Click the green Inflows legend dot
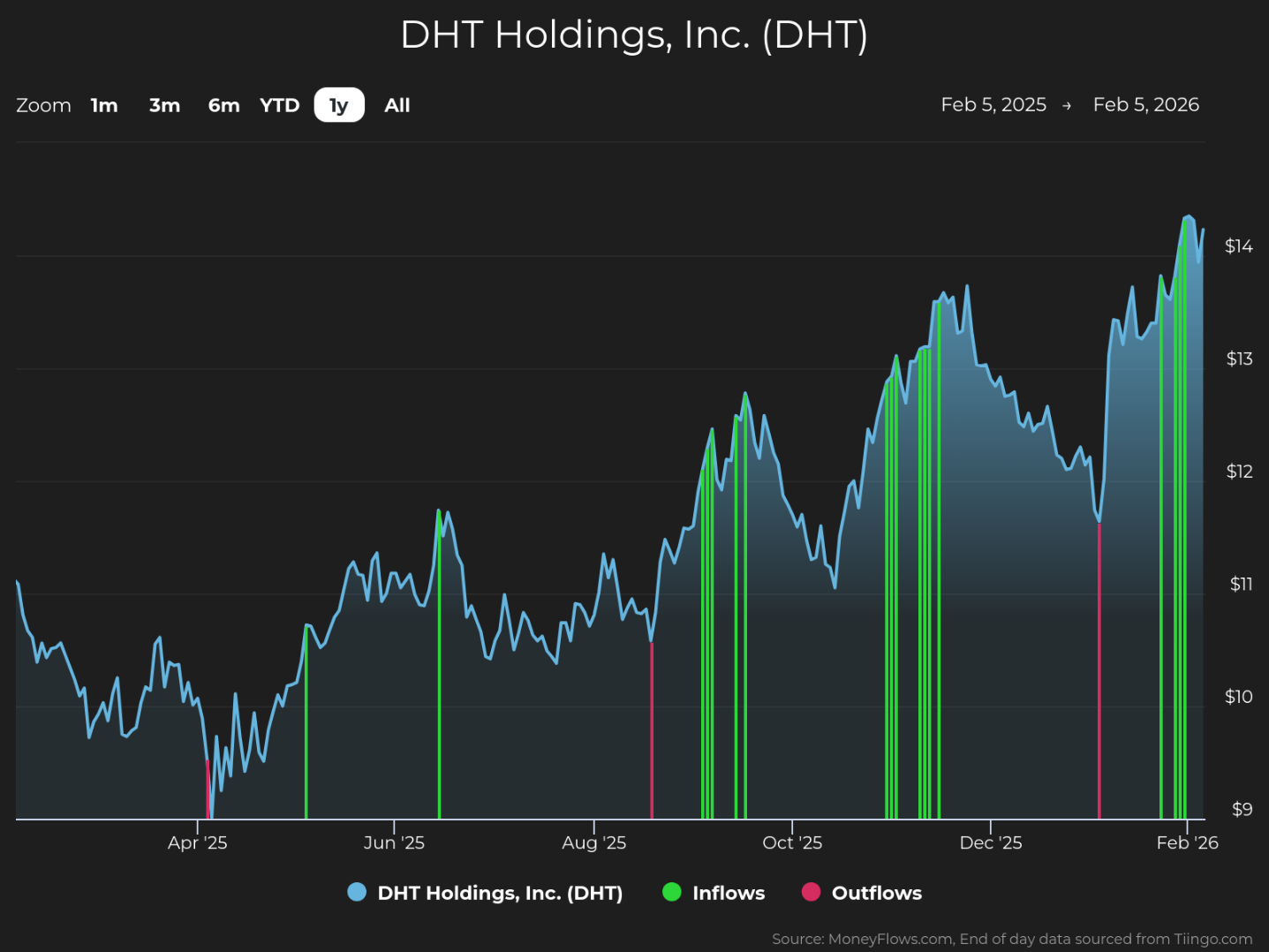 click(x=672, y=892)
